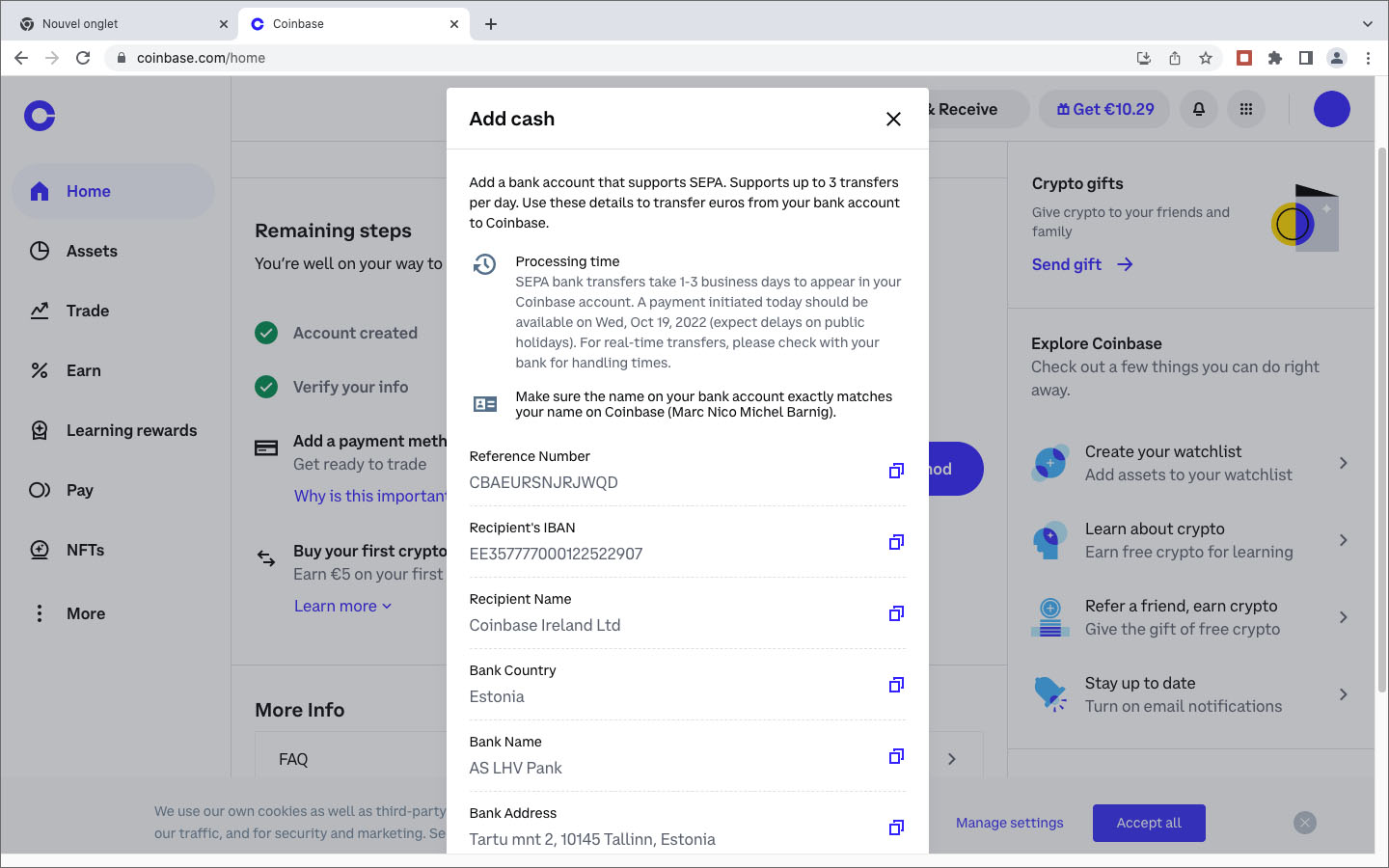Click the Get €10.29 button
The image size is (1389, 868).
coord(1104,109)
